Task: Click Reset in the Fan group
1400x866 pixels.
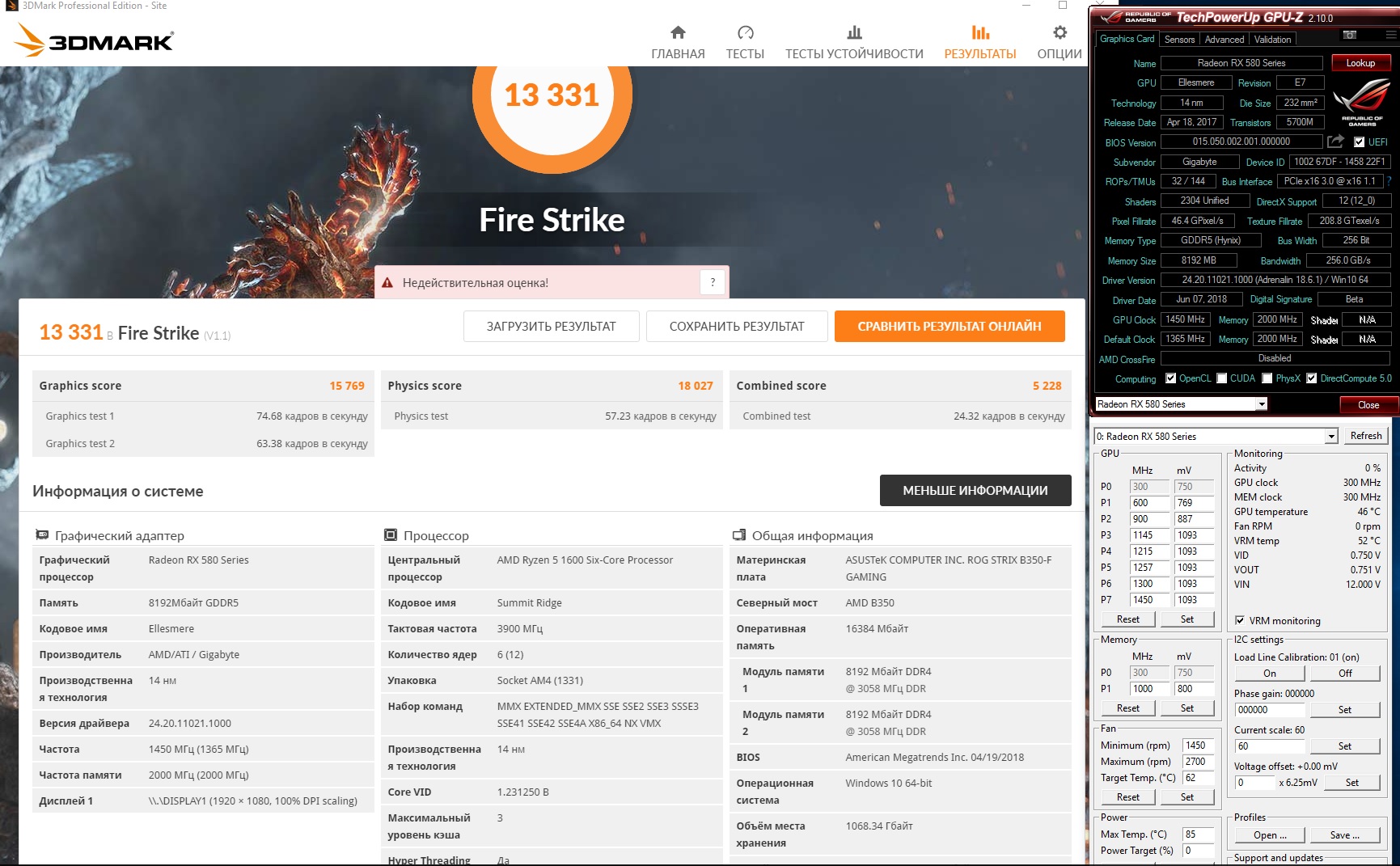Action: [x=1127, y=797]
